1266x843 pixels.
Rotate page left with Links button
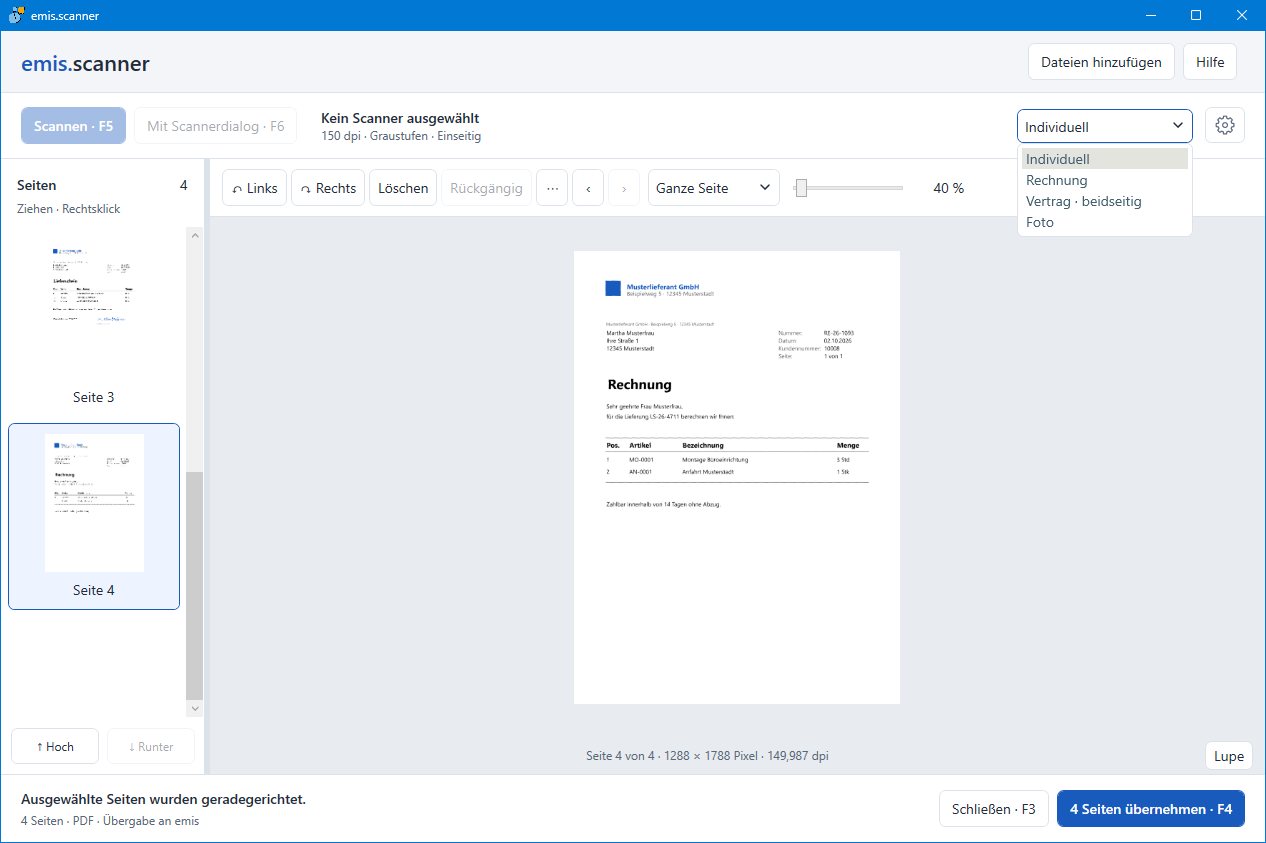pos(255,188)
